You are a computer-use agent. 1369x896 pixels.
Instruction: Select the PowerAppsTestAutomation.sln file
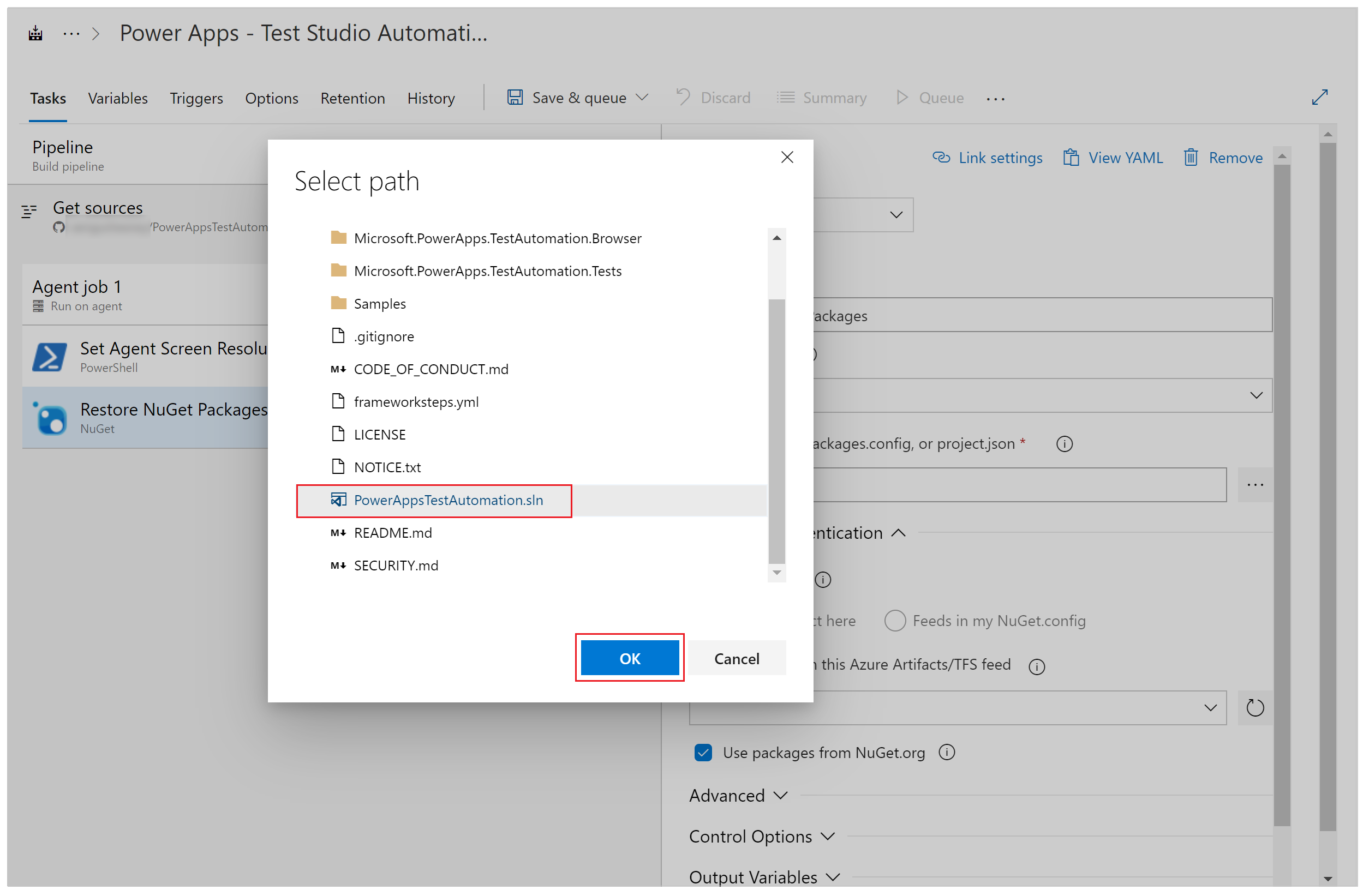pyautogui.click(x=449, y=499)
